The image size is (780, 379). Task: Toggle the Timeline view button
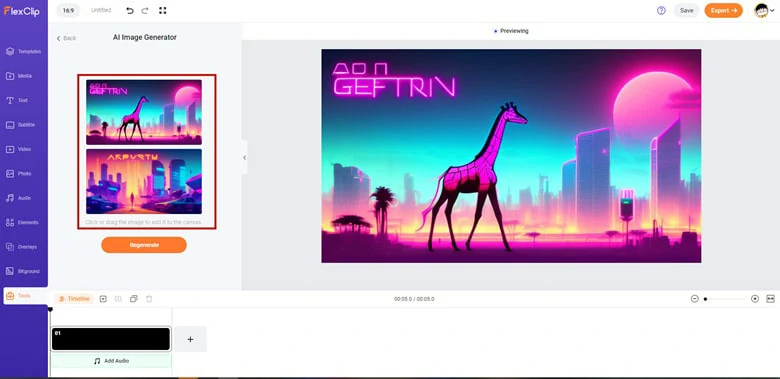point(74,299)
